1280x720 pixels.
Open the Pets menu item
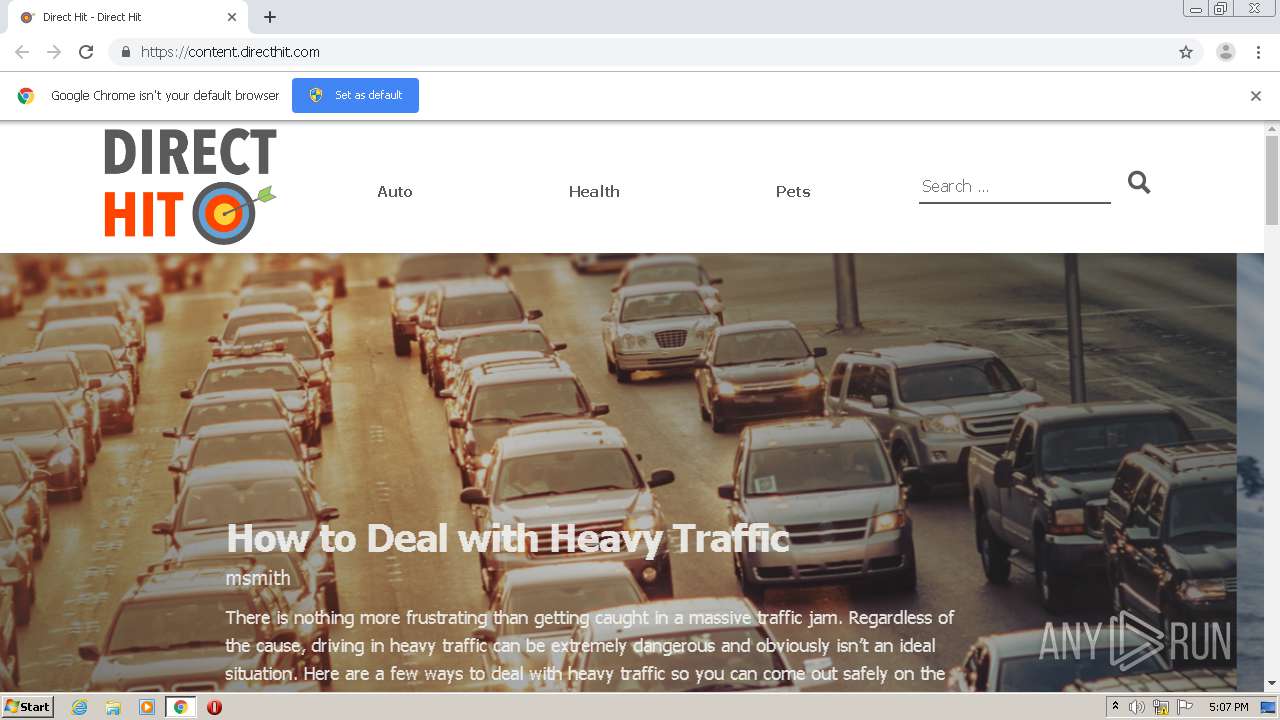pos(793,191)
